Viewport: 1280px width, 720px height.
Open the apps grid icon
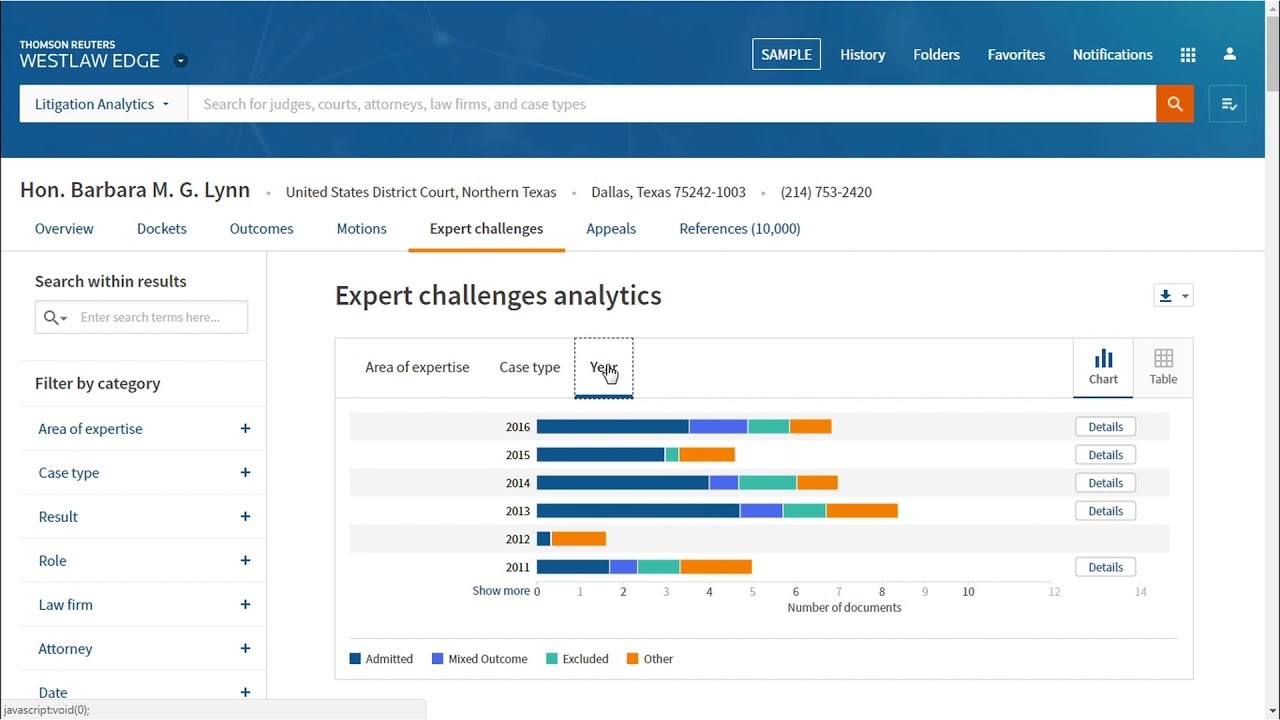1188,55
